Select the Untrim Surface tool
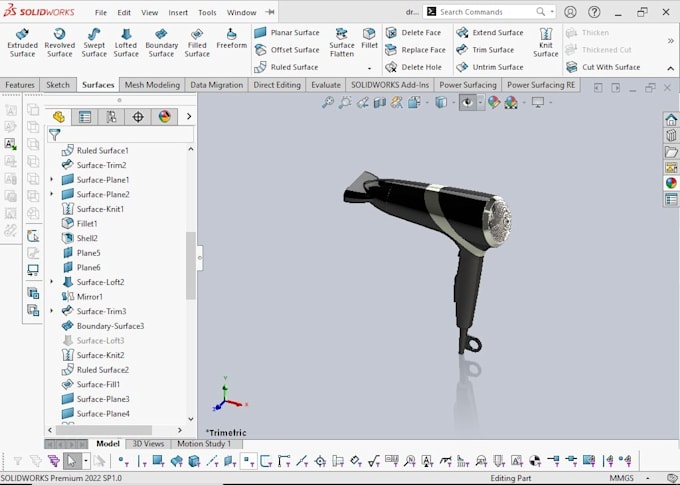The height and width of the screenshot is (485, 680). 490,67
